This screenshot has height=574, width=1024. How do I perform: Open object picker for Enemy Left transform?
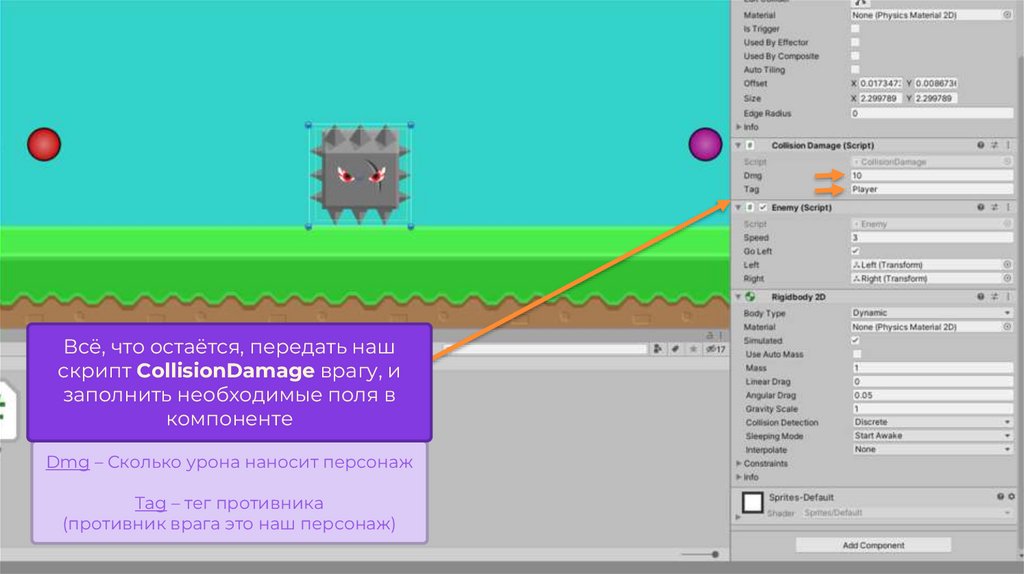click(x=1007, y=264)
